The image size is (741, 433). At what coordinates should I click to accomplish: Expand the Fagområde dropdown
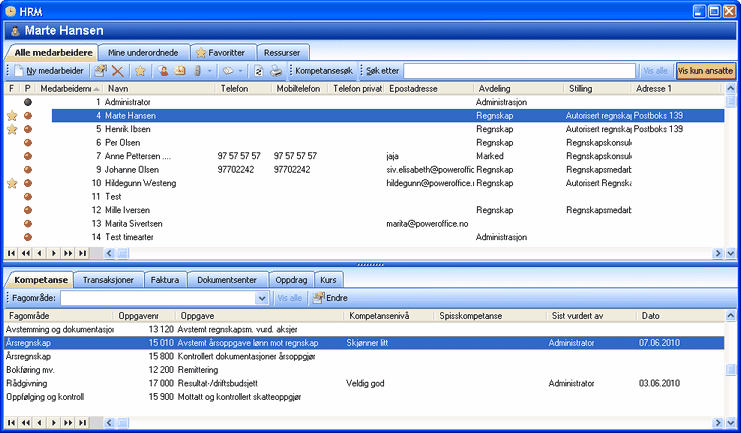point(261,298)
